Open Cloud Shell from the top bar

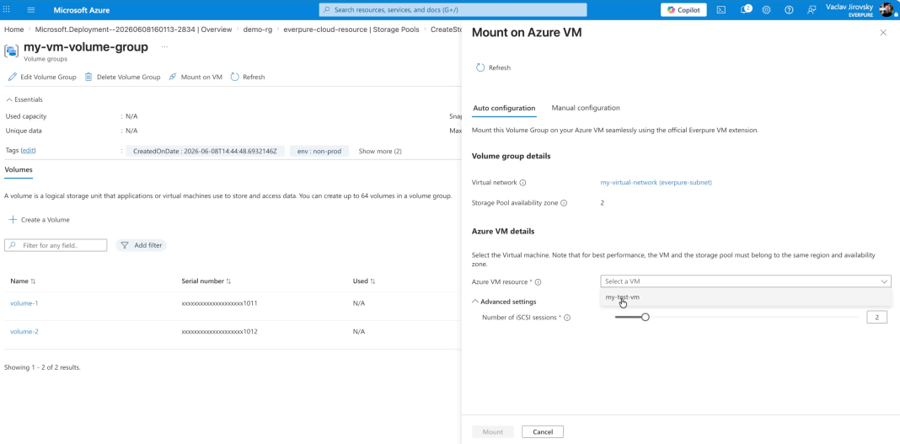(x=721, y=10)
